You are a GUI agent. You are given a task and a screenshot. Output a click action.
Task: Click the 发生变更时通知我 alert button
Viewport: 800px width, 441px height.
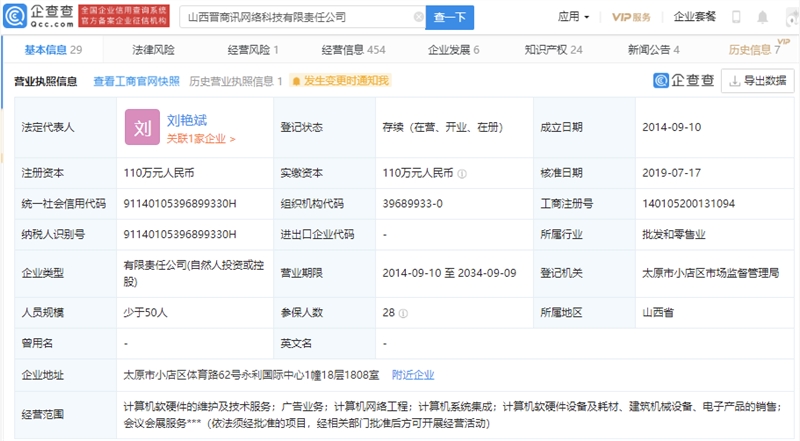[341, 81]
